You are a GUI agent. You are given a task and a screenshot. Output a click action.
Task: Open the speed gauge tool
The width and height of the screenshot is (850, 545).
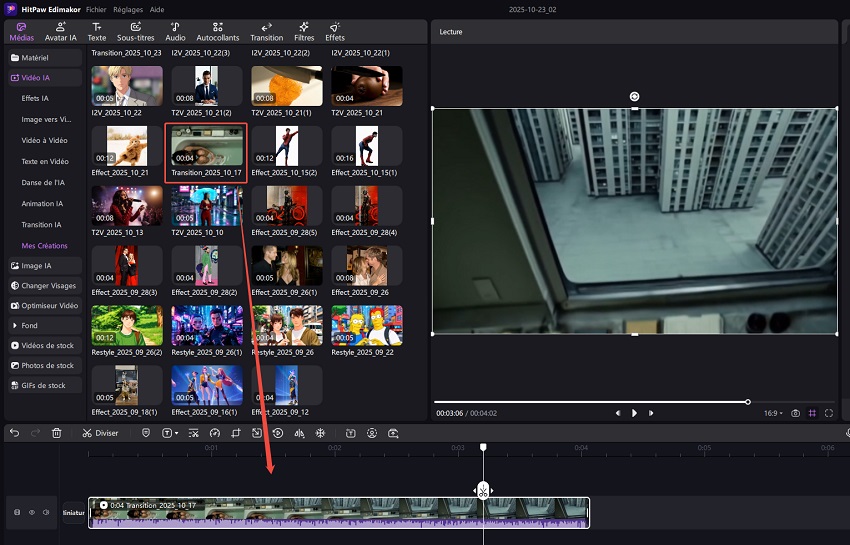tap(214, 433)
